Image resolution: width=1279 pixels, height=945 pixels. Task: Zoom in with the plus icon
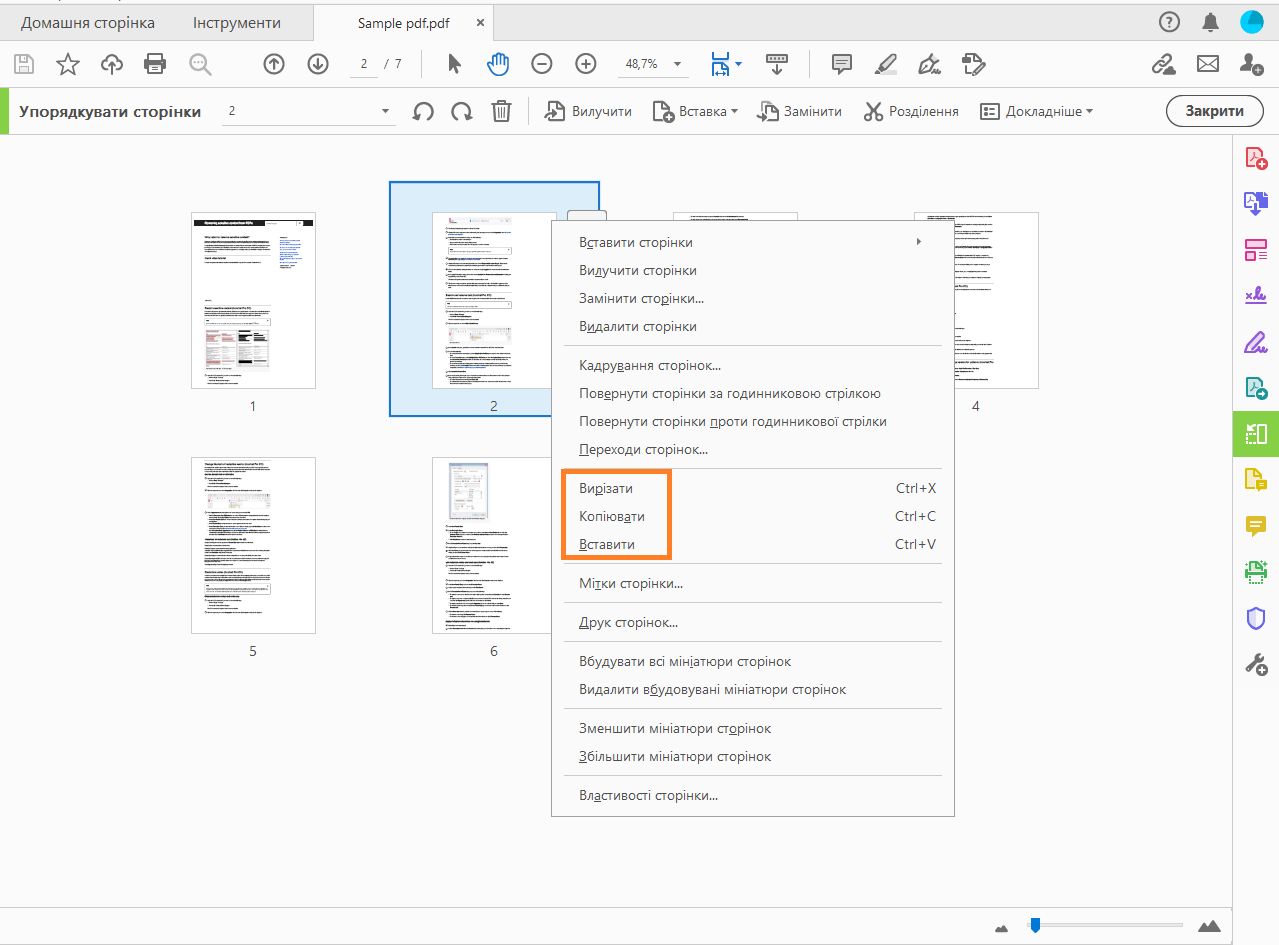coord(586,64)
